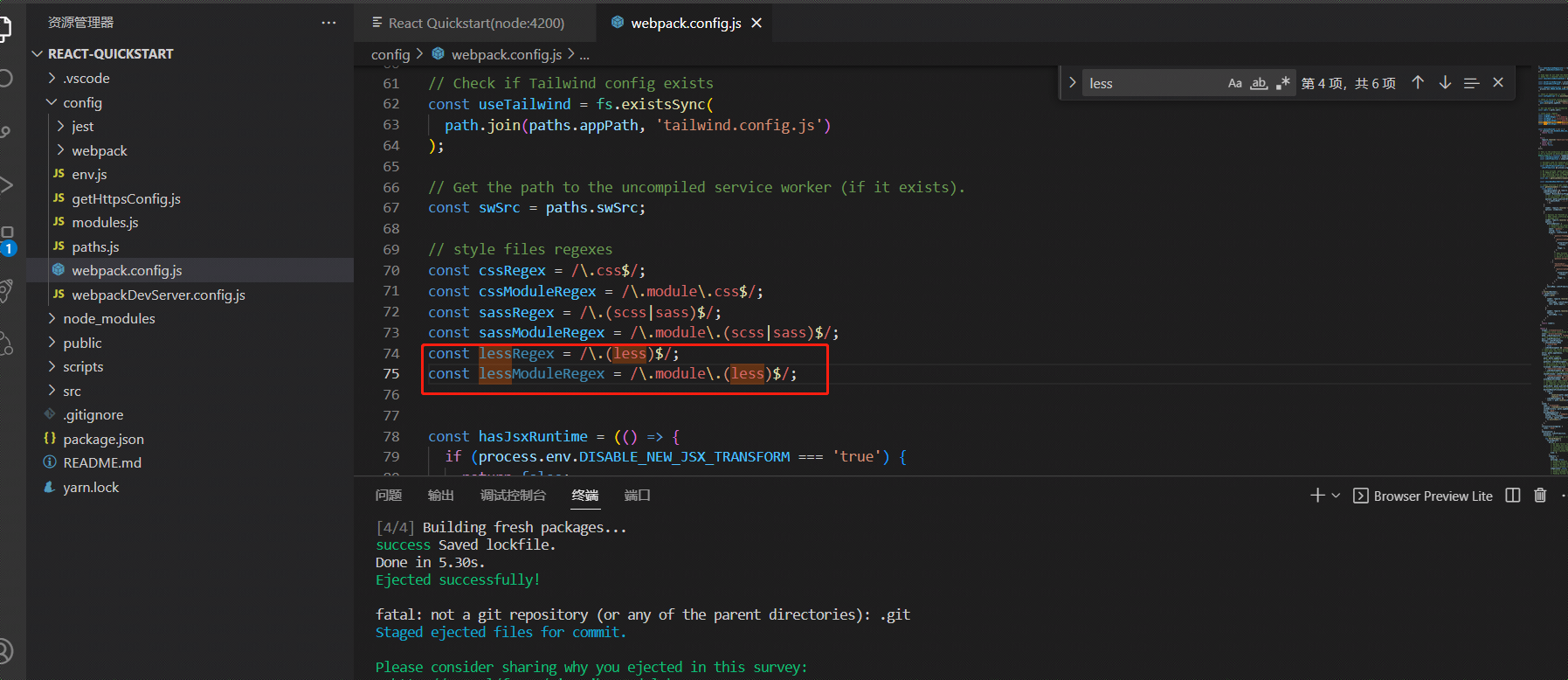Click the info icon beside README.md
This screenshot has width=1568, height=680.
tap(50, 462)
